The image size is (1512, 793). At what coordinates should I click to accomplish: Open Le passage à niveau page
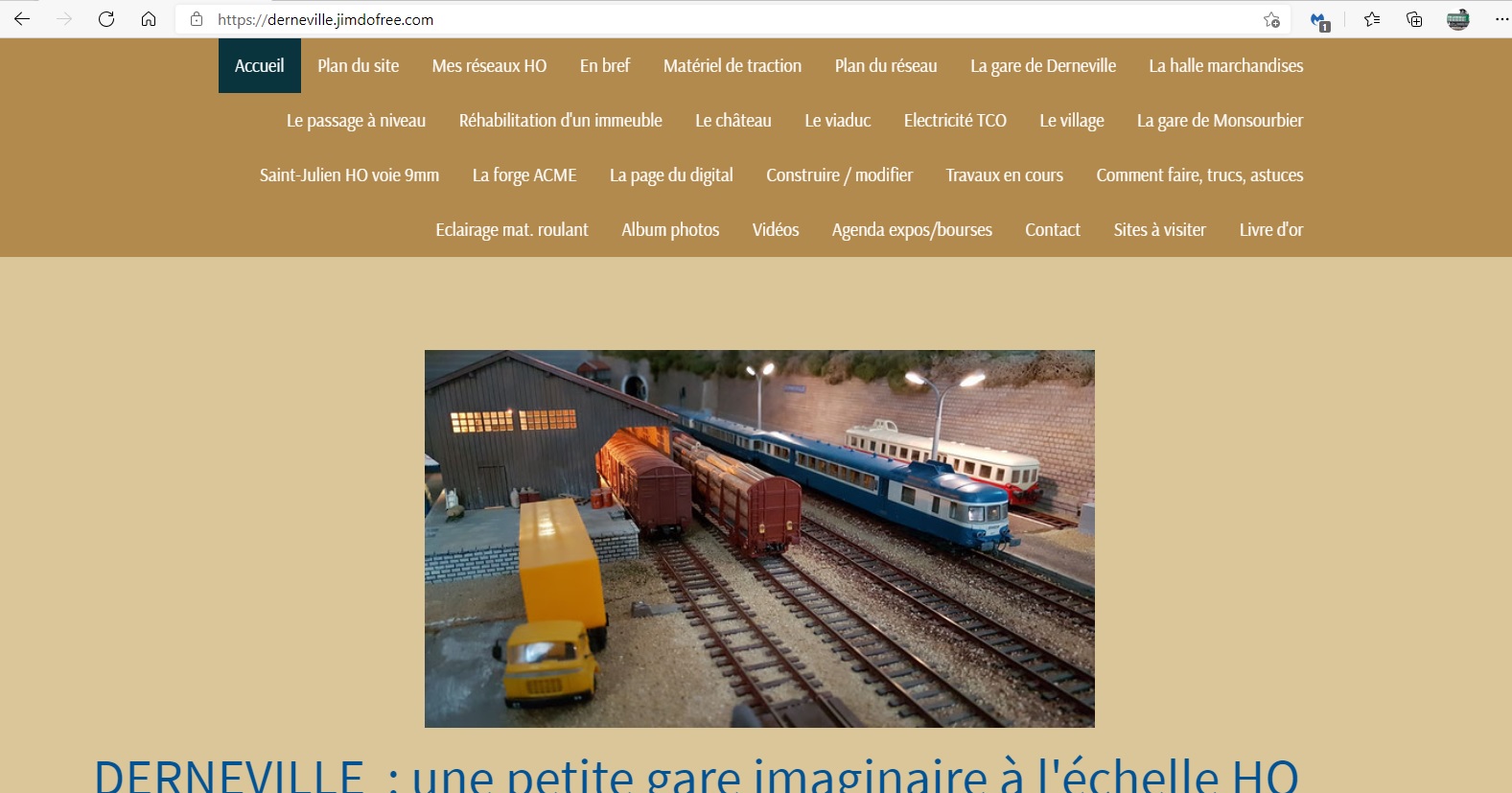356,120
